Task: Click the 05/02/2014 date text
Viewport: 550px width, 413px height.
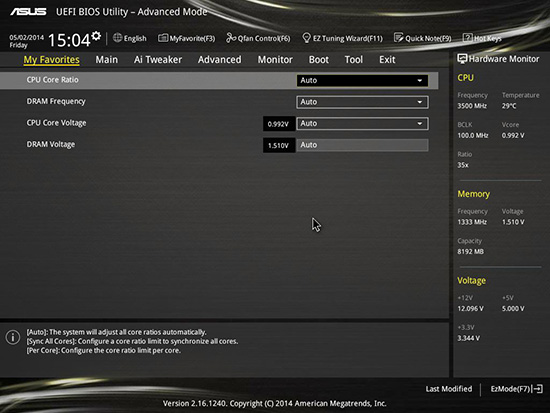Action: coord(27,37)
